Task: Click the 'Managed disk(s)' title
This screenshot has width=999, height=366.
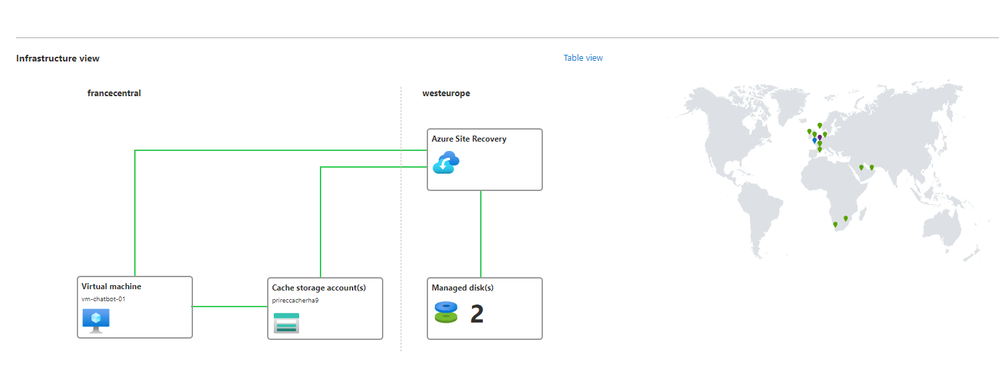Action: 463,288
